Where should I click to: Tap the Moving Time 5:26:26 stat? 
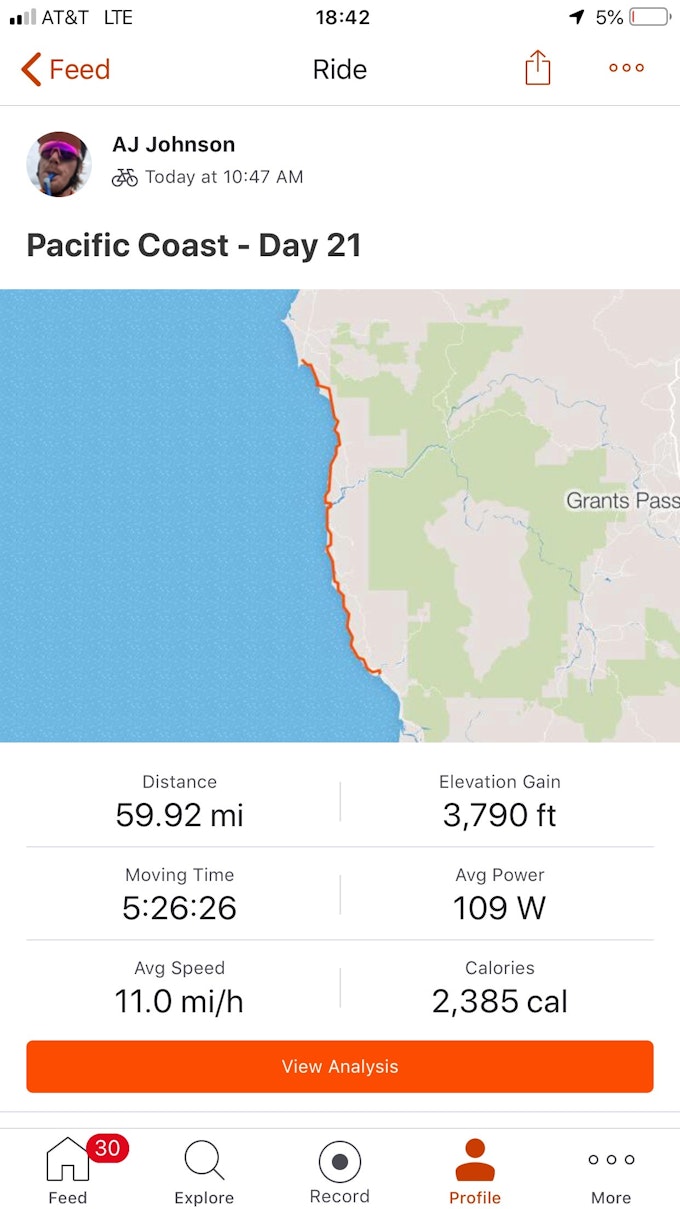coord(180,894)
